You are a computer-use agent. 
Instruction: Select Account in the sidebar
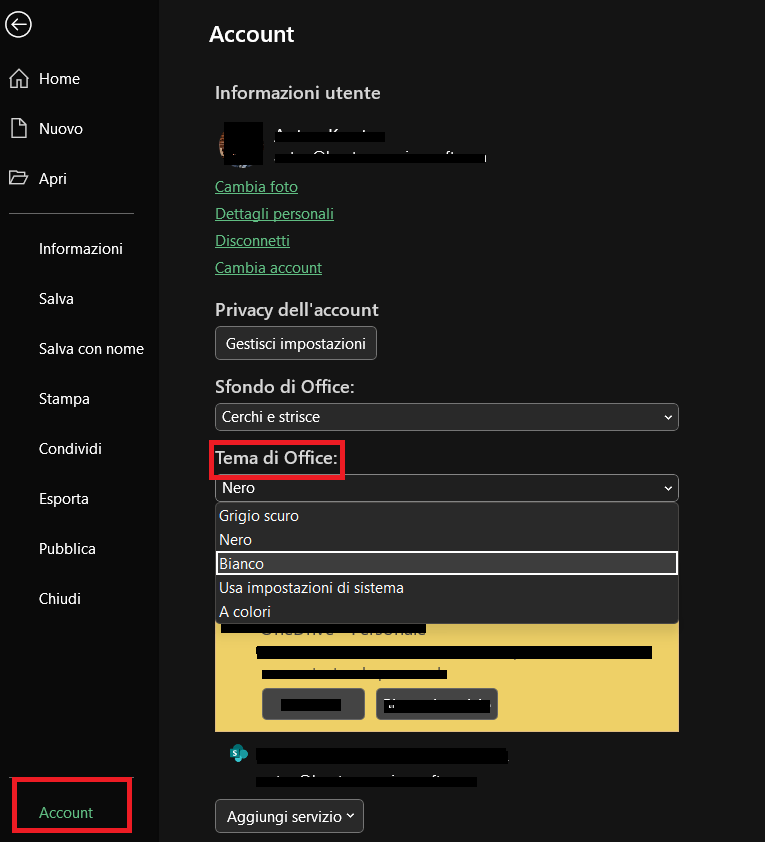pyautogui.click(x=65, y=813)
